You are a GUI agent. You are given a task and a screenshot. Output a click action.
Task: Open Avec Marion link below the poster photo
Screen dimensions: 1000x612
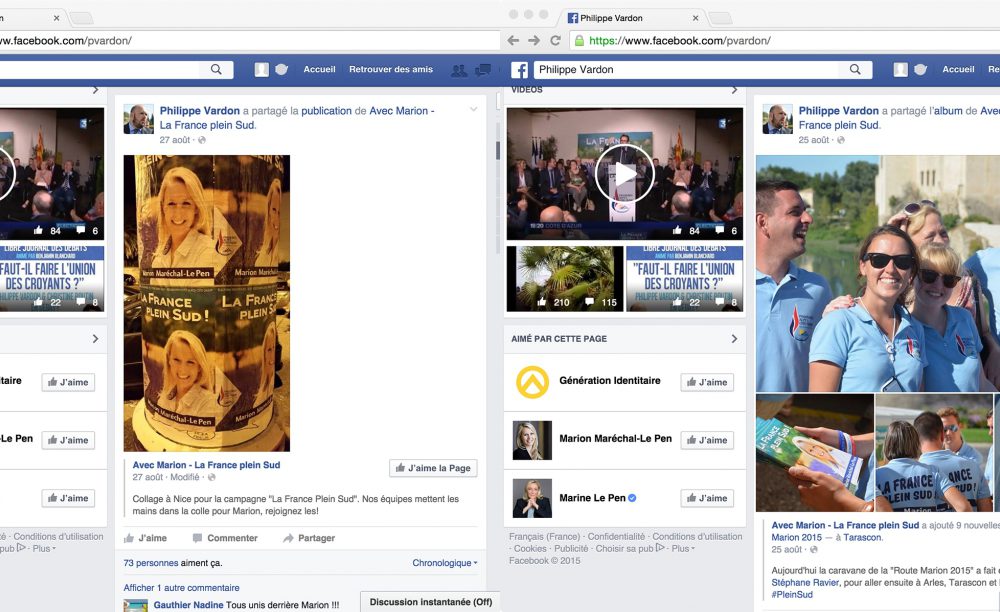click(207, 465)
